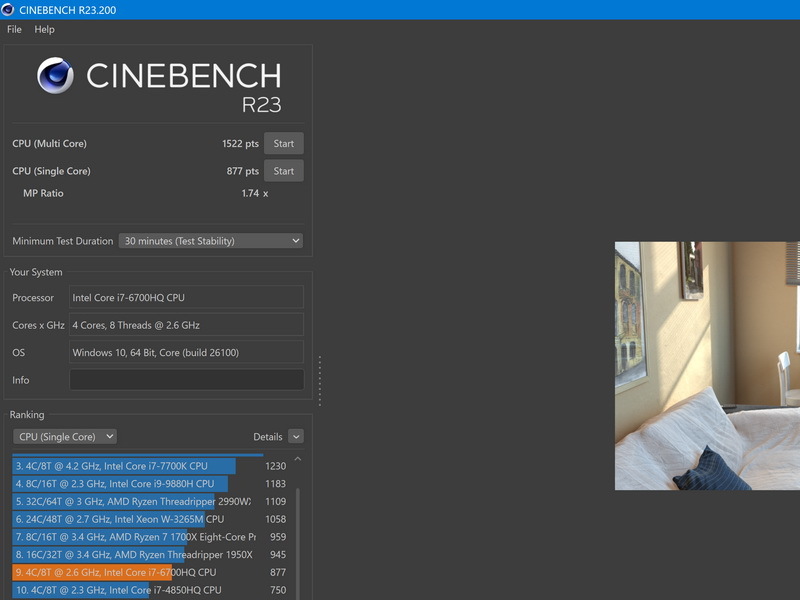Open the File menu

[x=14, y=30]
